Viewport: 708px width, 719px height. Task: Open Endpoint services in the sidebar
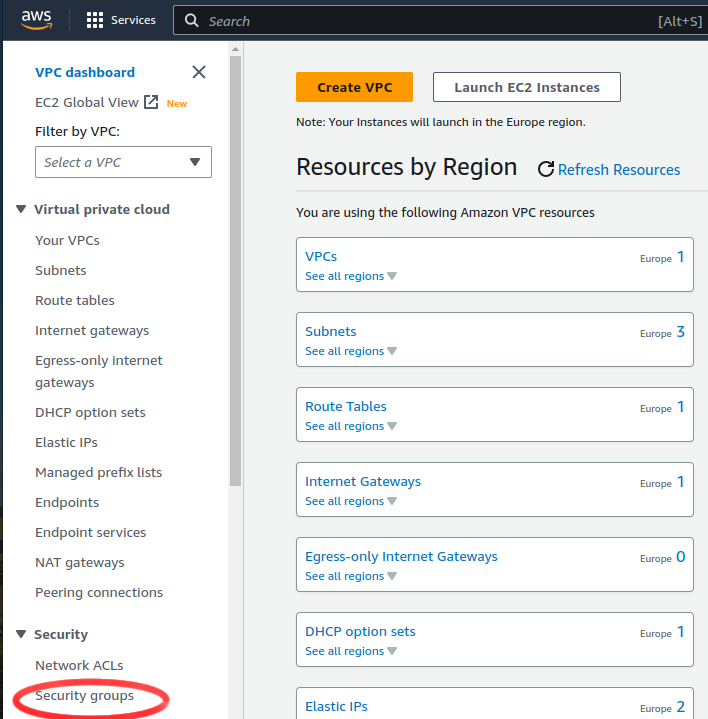click(x=91, y=532)
